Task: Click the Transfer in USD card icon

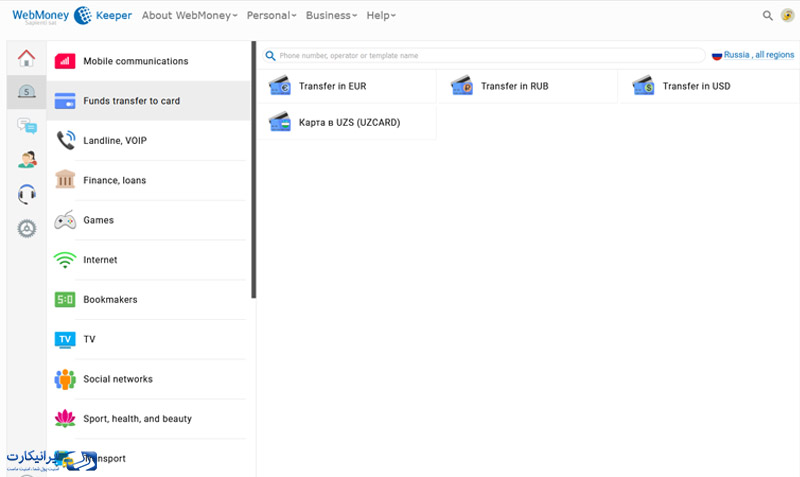Action: [643, 86]
